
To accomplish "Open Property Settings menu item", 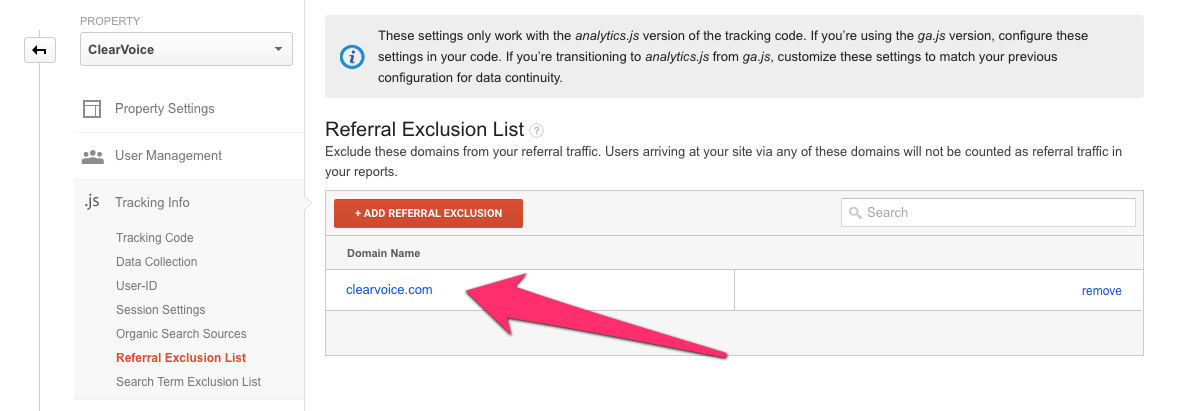I will (165, 109).
